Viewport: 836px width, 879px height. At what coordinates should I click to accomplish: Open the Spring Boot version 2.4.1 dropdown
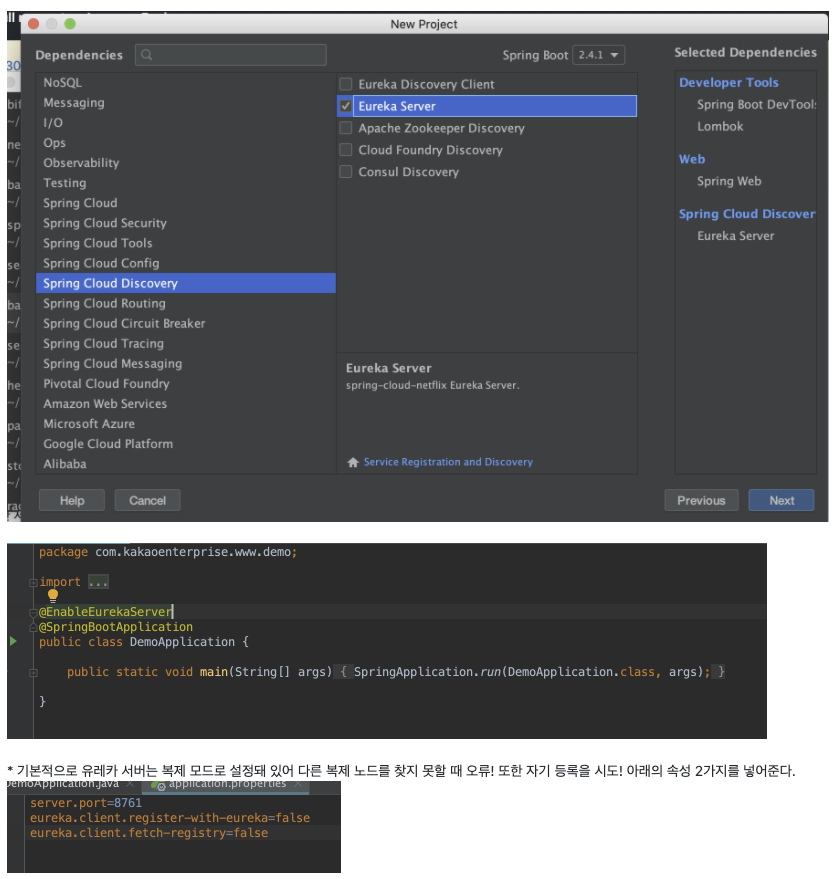click(x=598, y=55)
